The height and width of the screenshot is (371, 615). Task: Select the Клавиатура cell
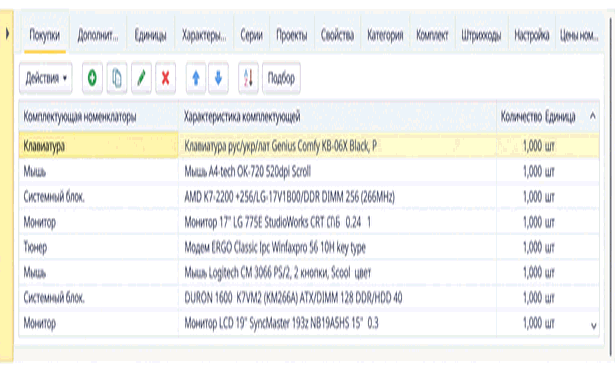point(98,146)
